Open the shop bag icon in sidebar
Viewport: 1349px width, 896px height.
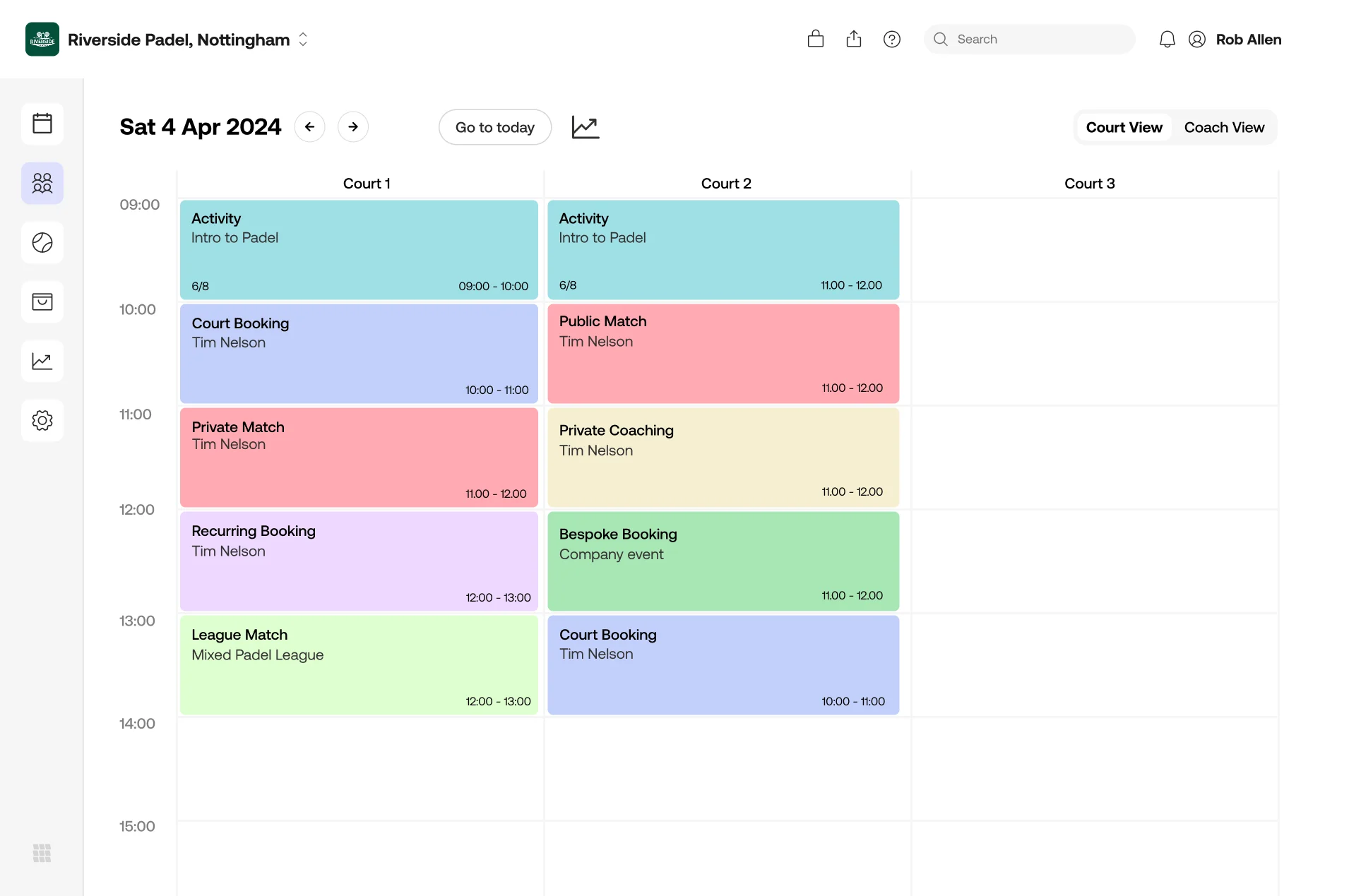42,301
